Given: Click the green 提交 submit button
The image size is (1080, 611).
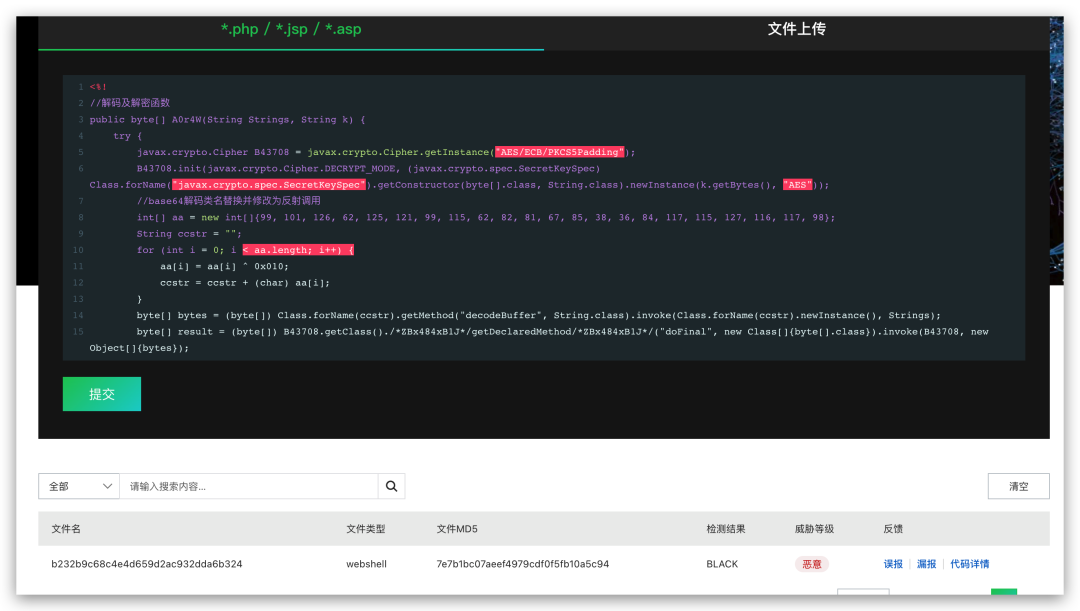Looking at the screenshot, I should pyautogui.click(x=102, y=394).
